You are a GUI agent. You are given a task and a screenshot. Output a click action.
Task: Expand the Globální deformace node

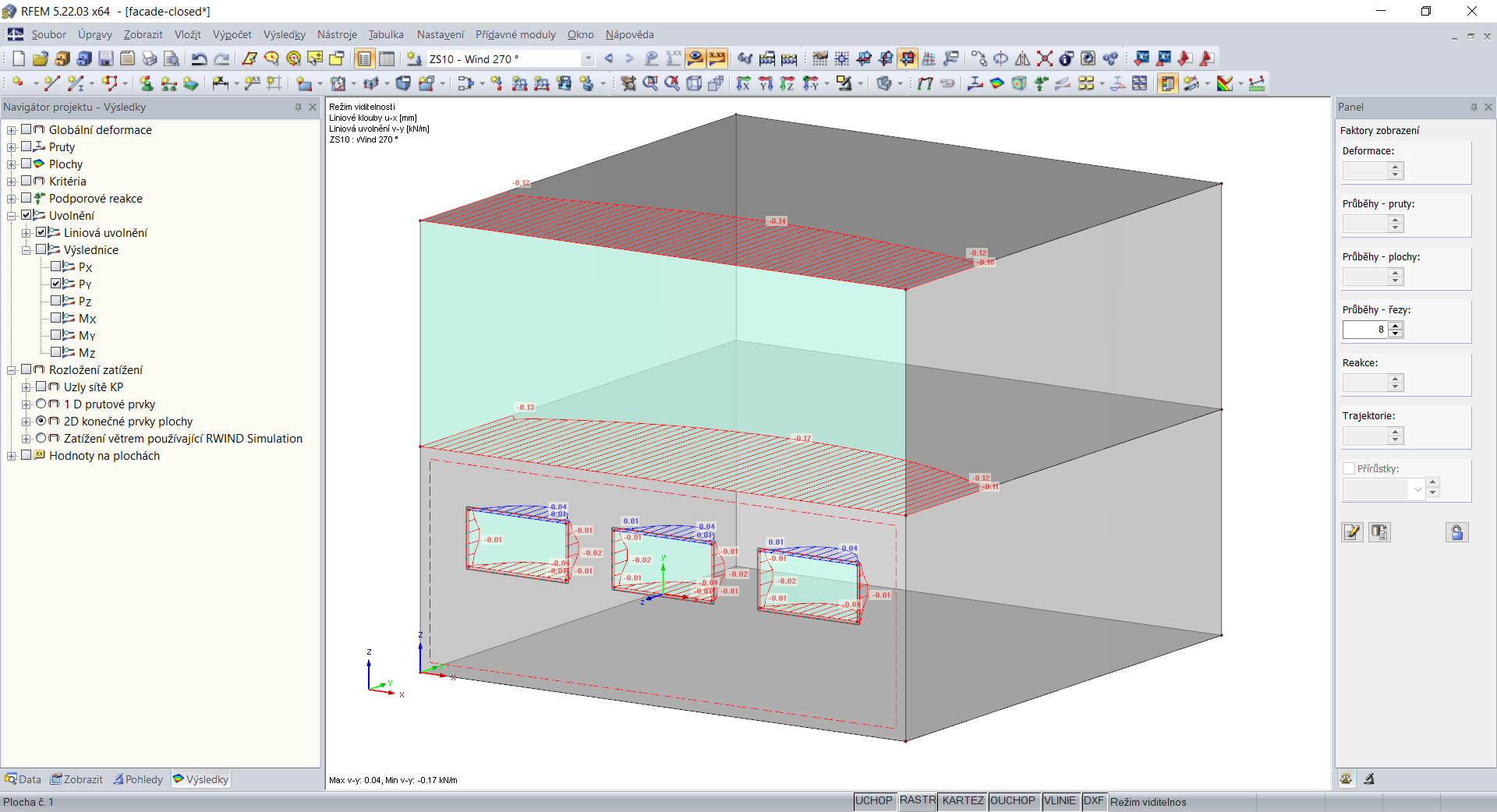(x=11, y=130)
